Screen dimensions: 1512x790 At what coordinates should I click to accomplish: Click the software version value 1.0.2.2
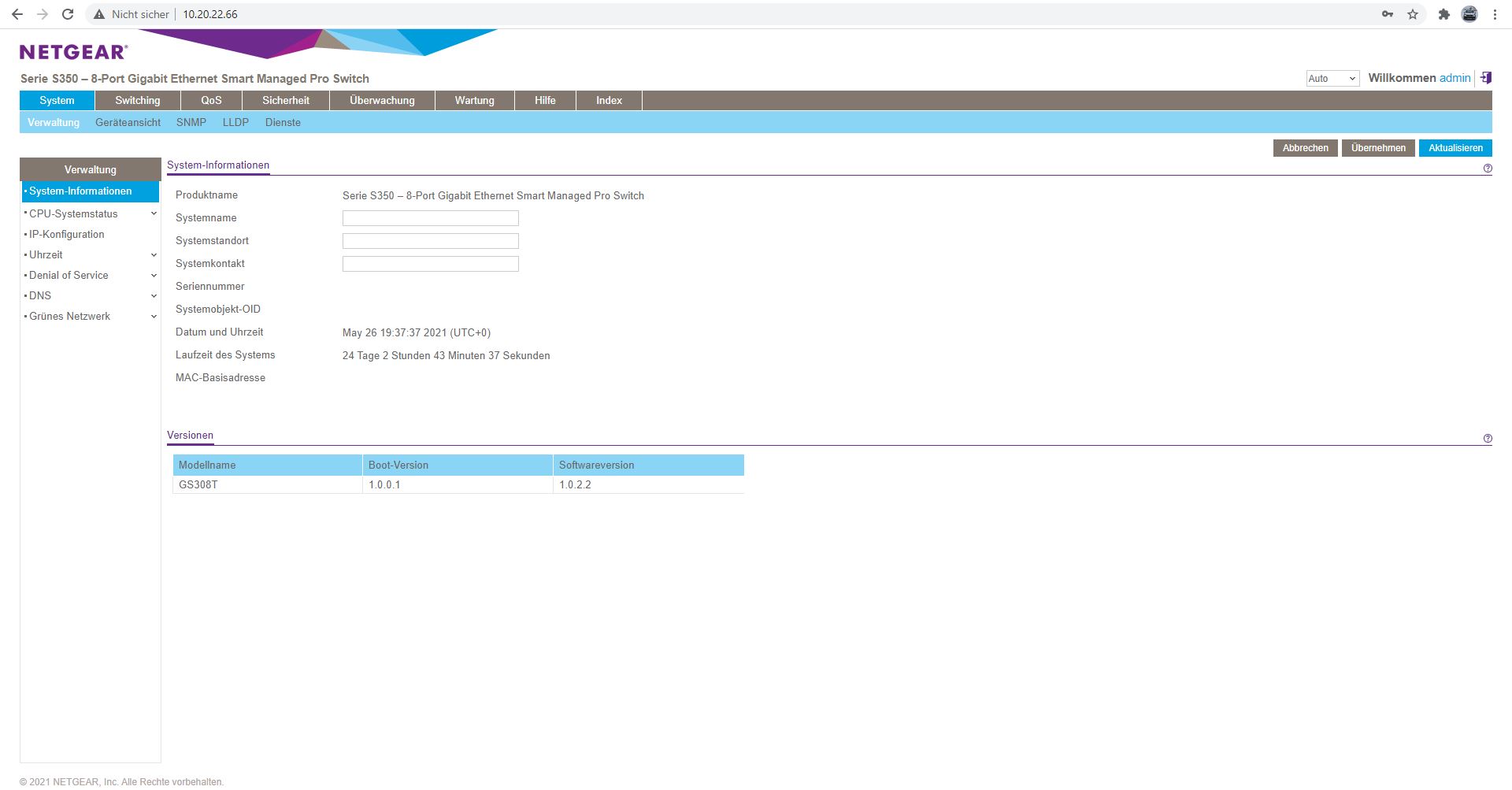(575, 485)
